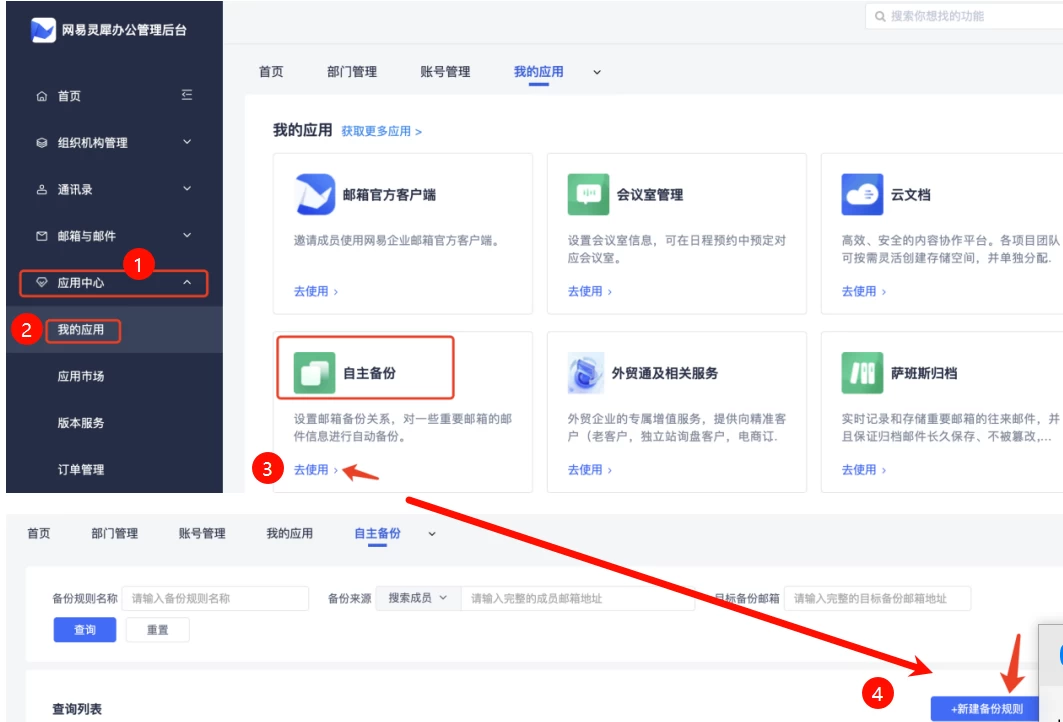Click the 外贸通及相关服务 app icon
Viewport: 1063px width, 722px height.
coord(586,373)
